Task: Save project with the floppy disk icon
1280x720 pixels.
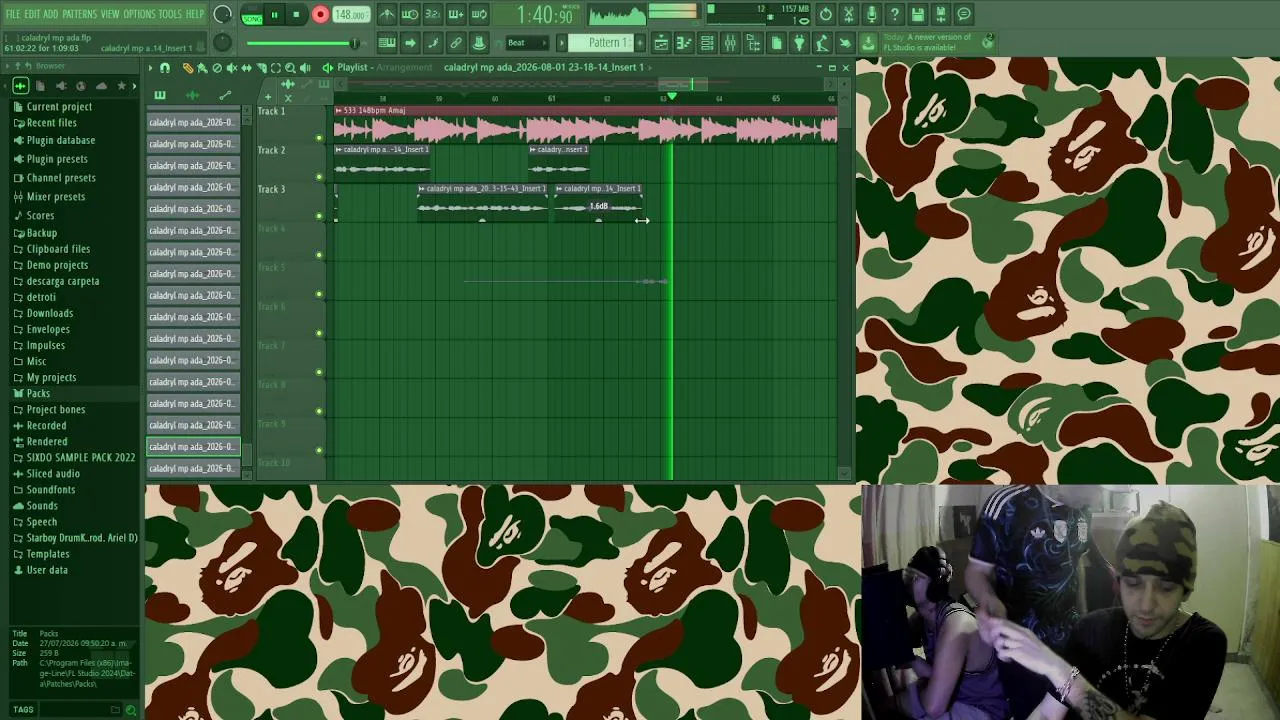Action: [x=918, y=14]
